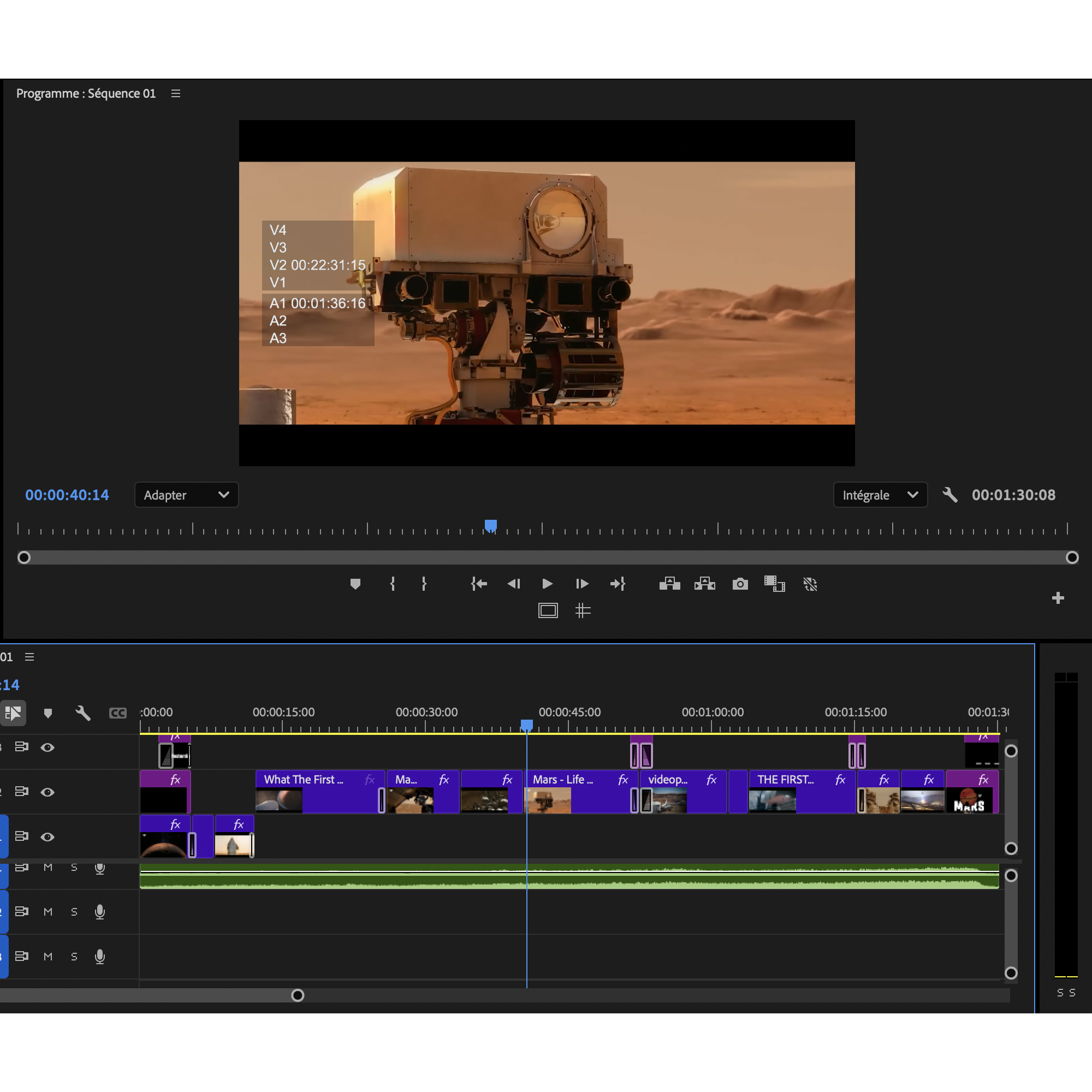Mute the second audio track
This screenshot has height=1092, width=1092.
tap(48, 912)
